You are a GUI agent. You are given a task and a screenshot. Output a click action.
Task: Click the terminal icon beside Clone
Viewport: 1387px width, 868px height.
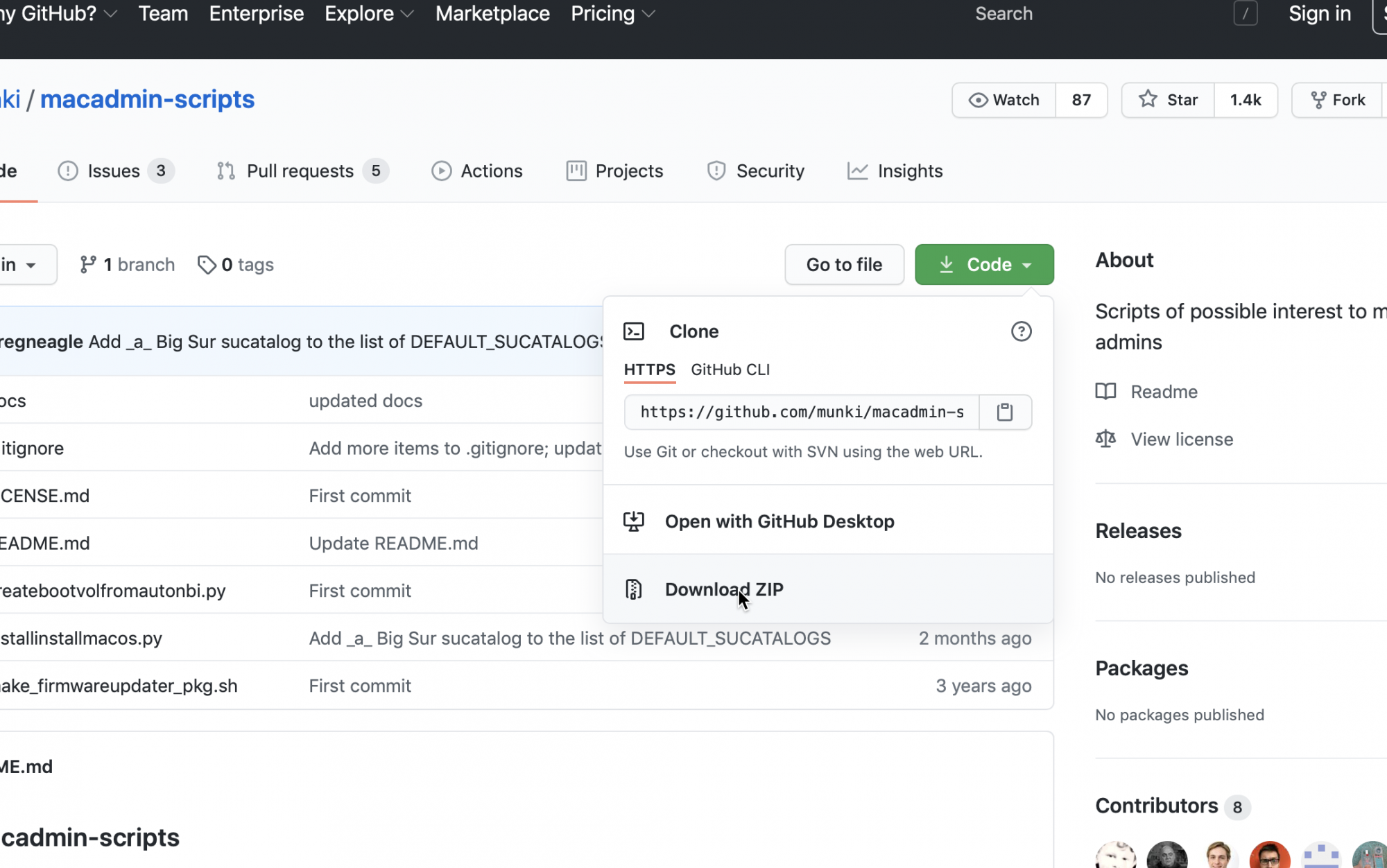coord(634,331)
